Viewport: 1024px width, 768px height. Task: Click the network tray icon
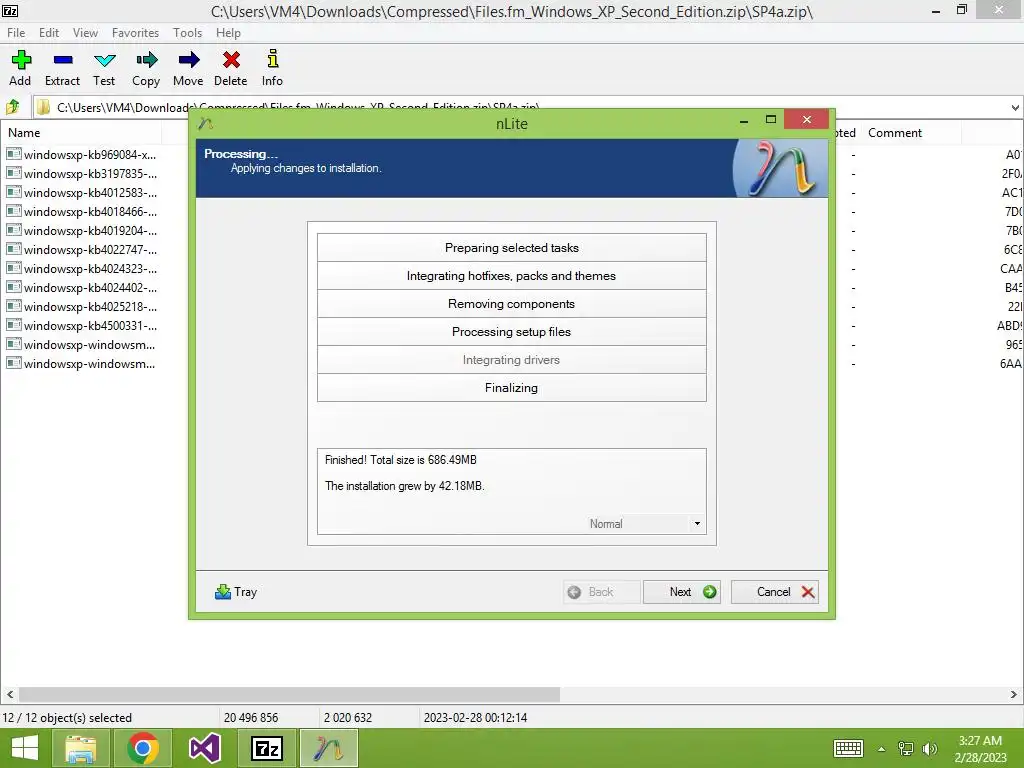906,748
